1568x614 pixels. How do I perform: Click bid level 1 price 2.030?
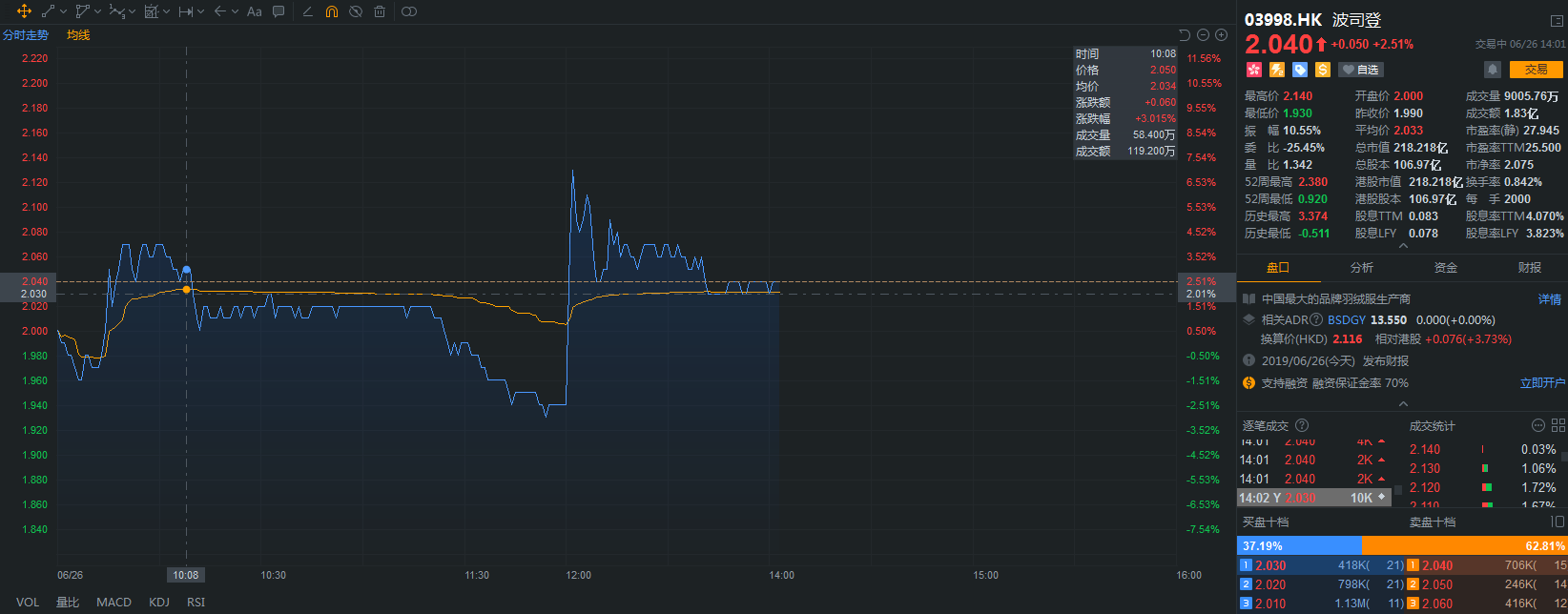1270,565
